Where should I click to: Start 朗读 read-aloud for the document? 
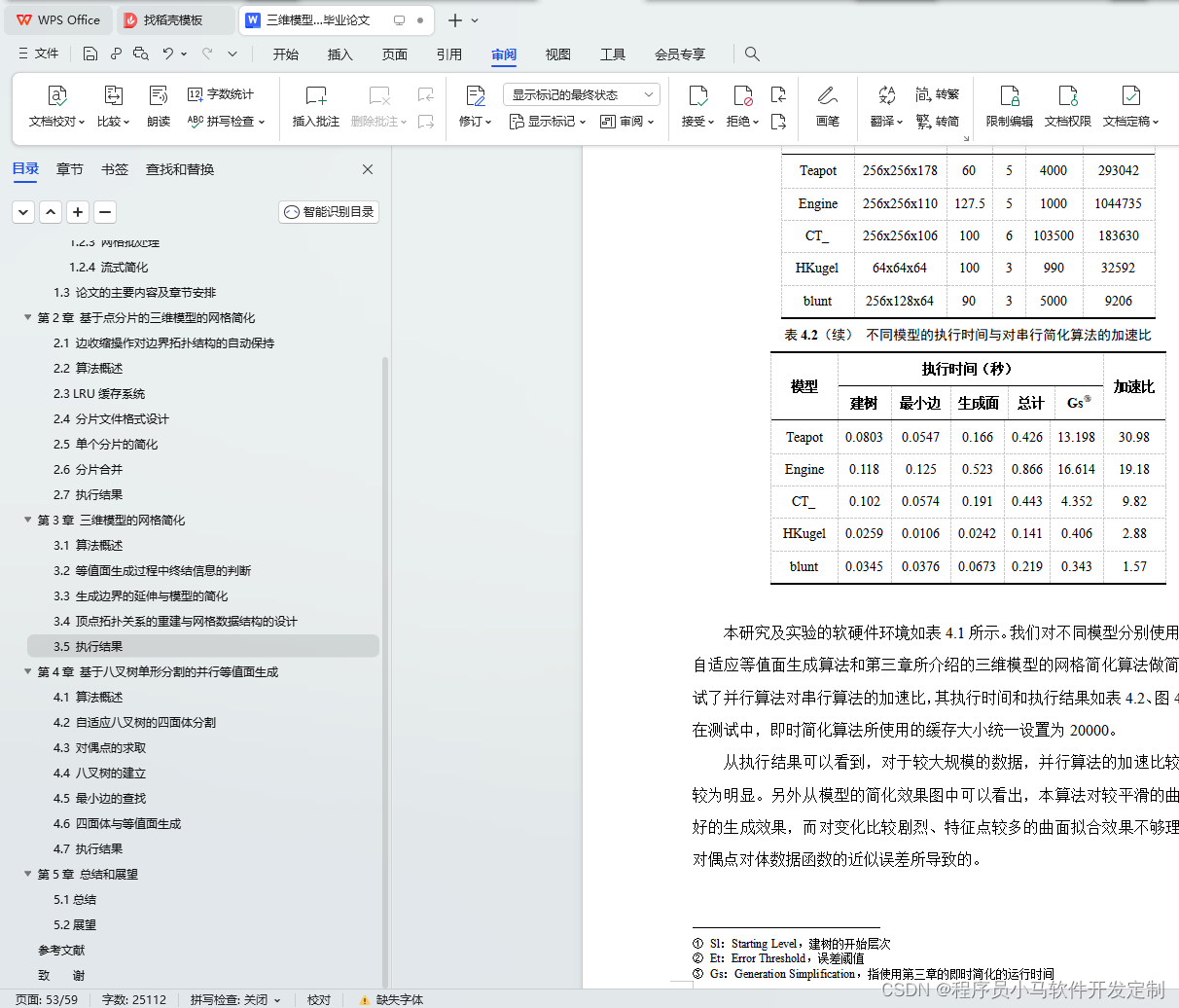(x=158, y=107)
